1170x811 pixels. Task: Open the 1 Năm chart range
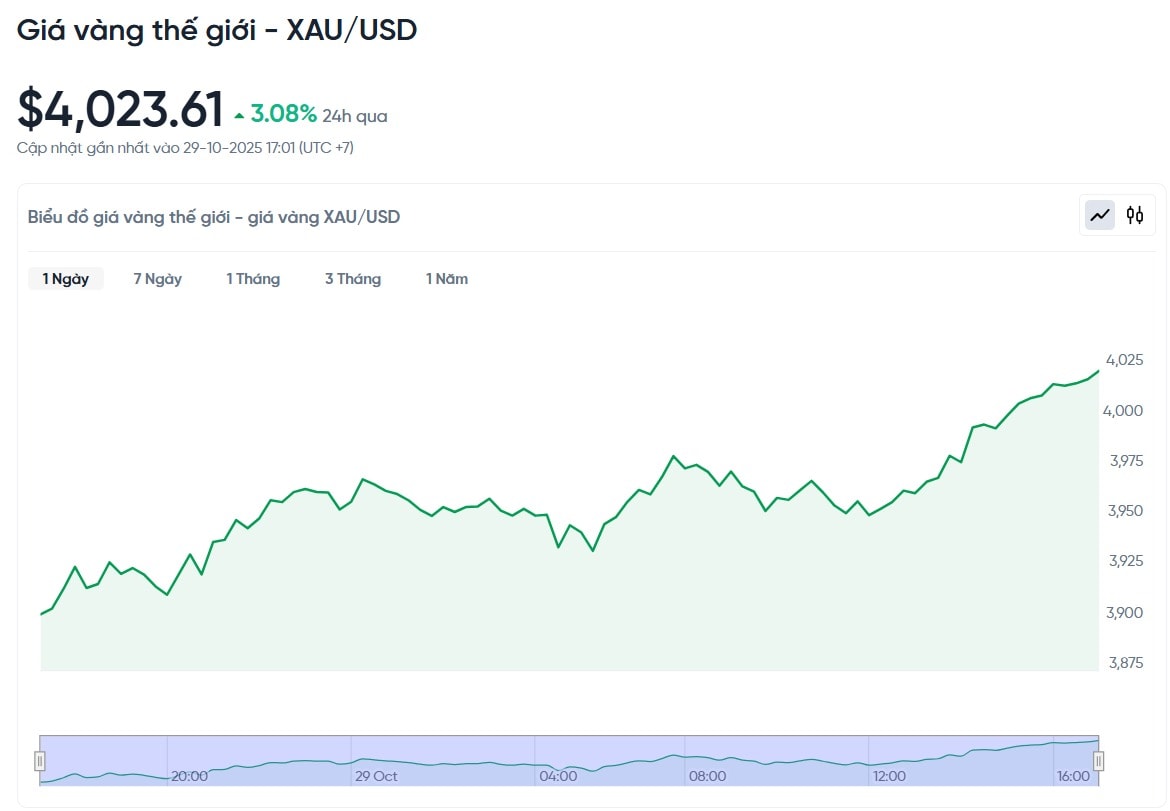[447, 279]
